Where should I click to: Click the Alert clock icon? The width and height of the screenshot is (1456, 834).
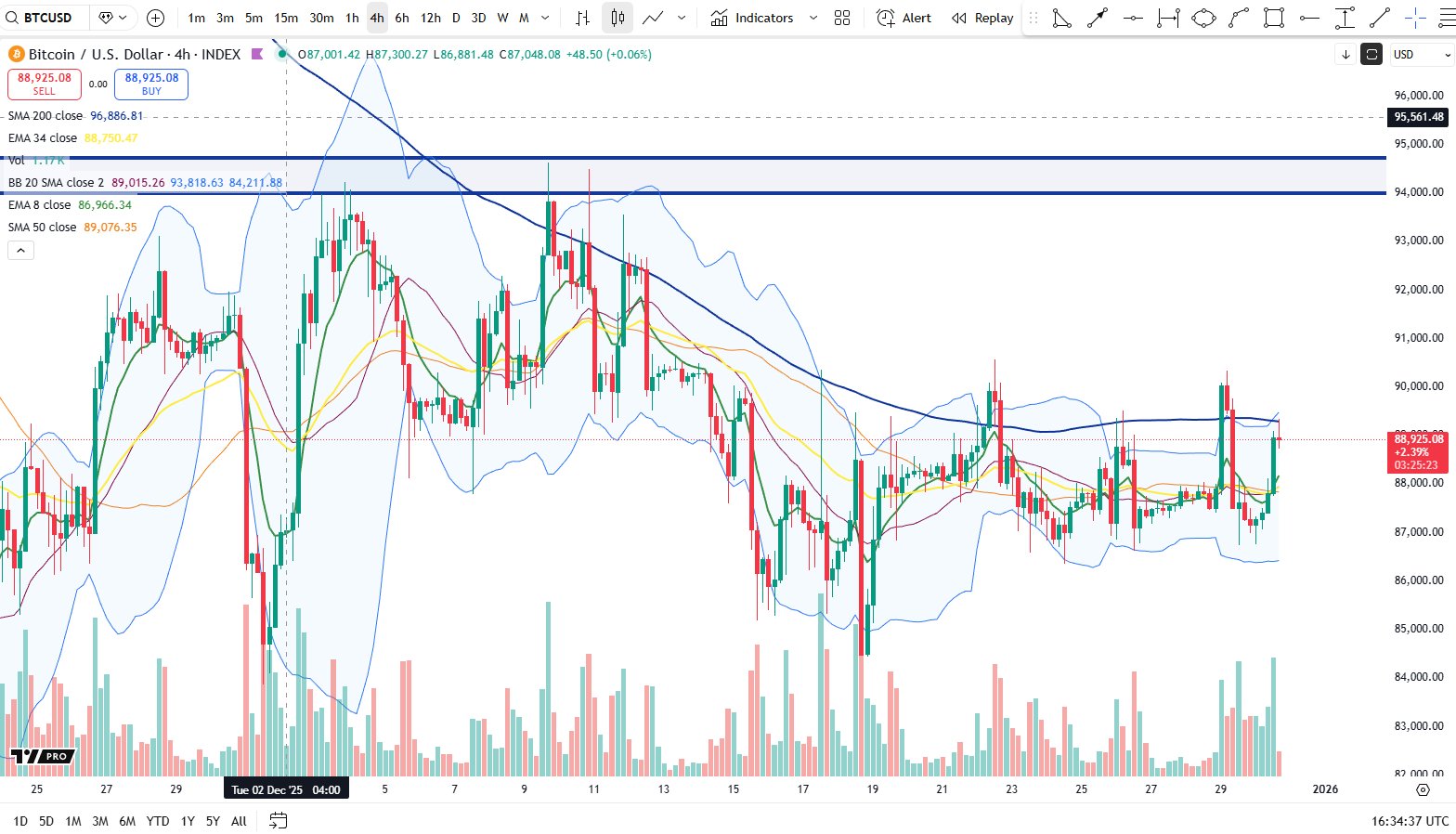[x=887, y=18]
